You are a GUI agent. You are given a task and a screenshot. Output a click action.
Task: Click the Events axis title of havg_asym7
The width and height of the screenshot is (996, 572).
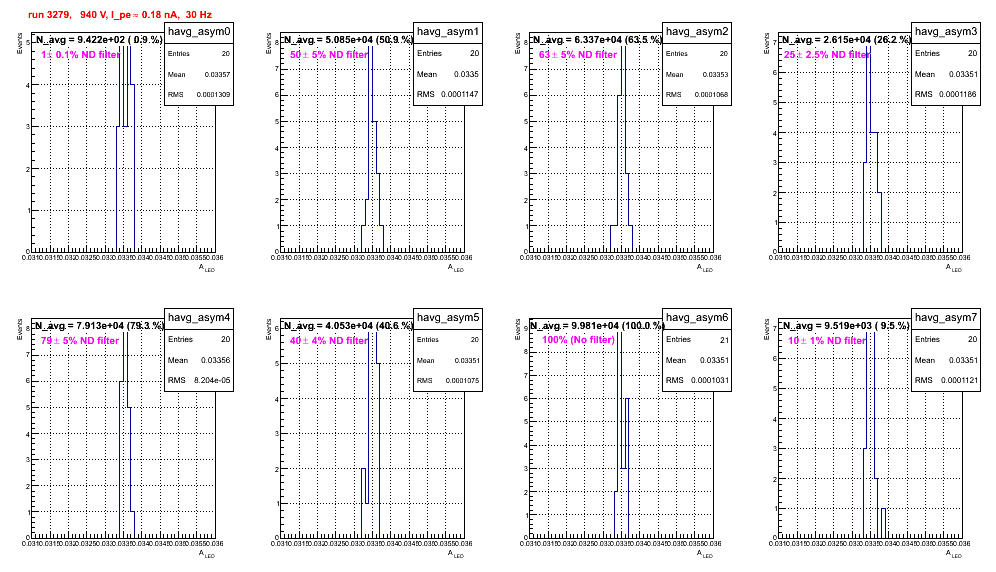pos(766,330)
